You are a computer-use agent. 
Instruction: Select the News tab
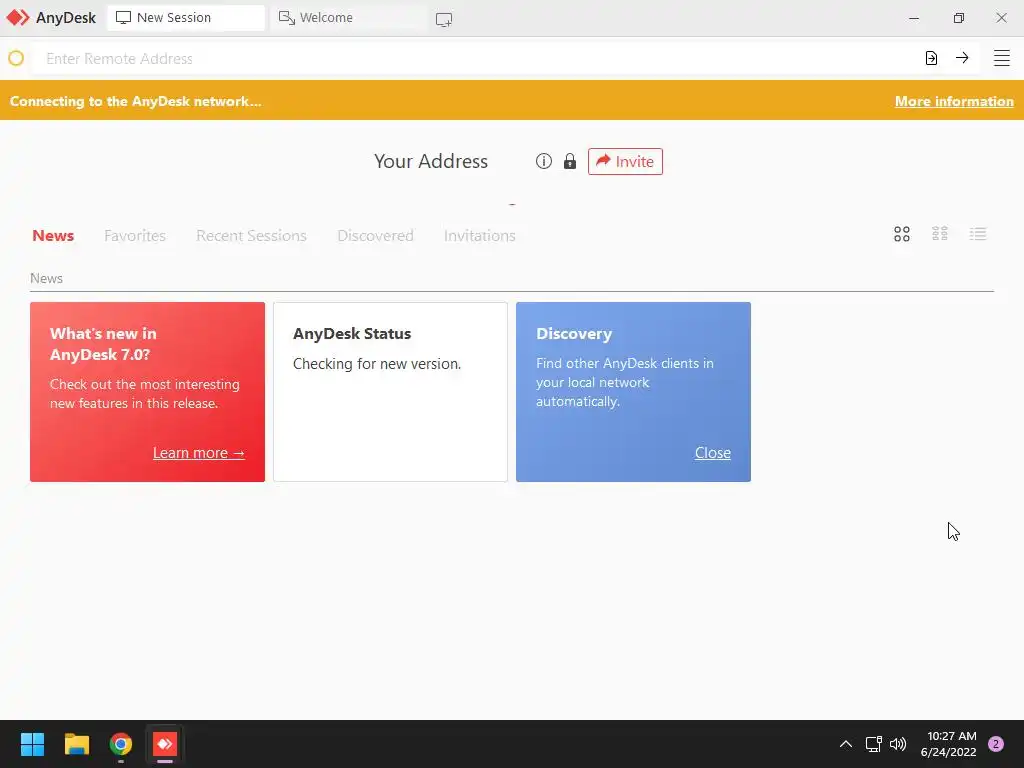click(x=53, y=236)
